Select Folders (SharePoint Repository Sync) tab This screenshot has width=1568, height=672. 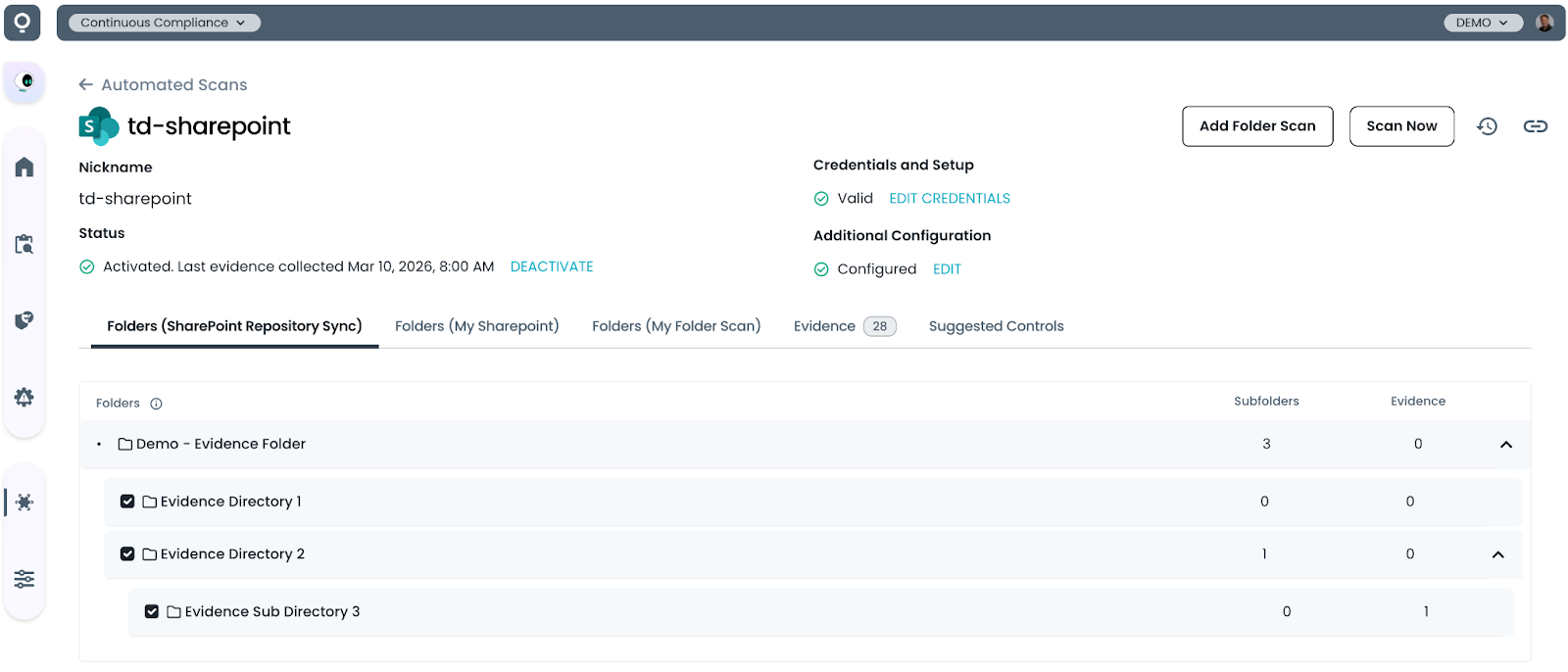[x=234, y=326]
